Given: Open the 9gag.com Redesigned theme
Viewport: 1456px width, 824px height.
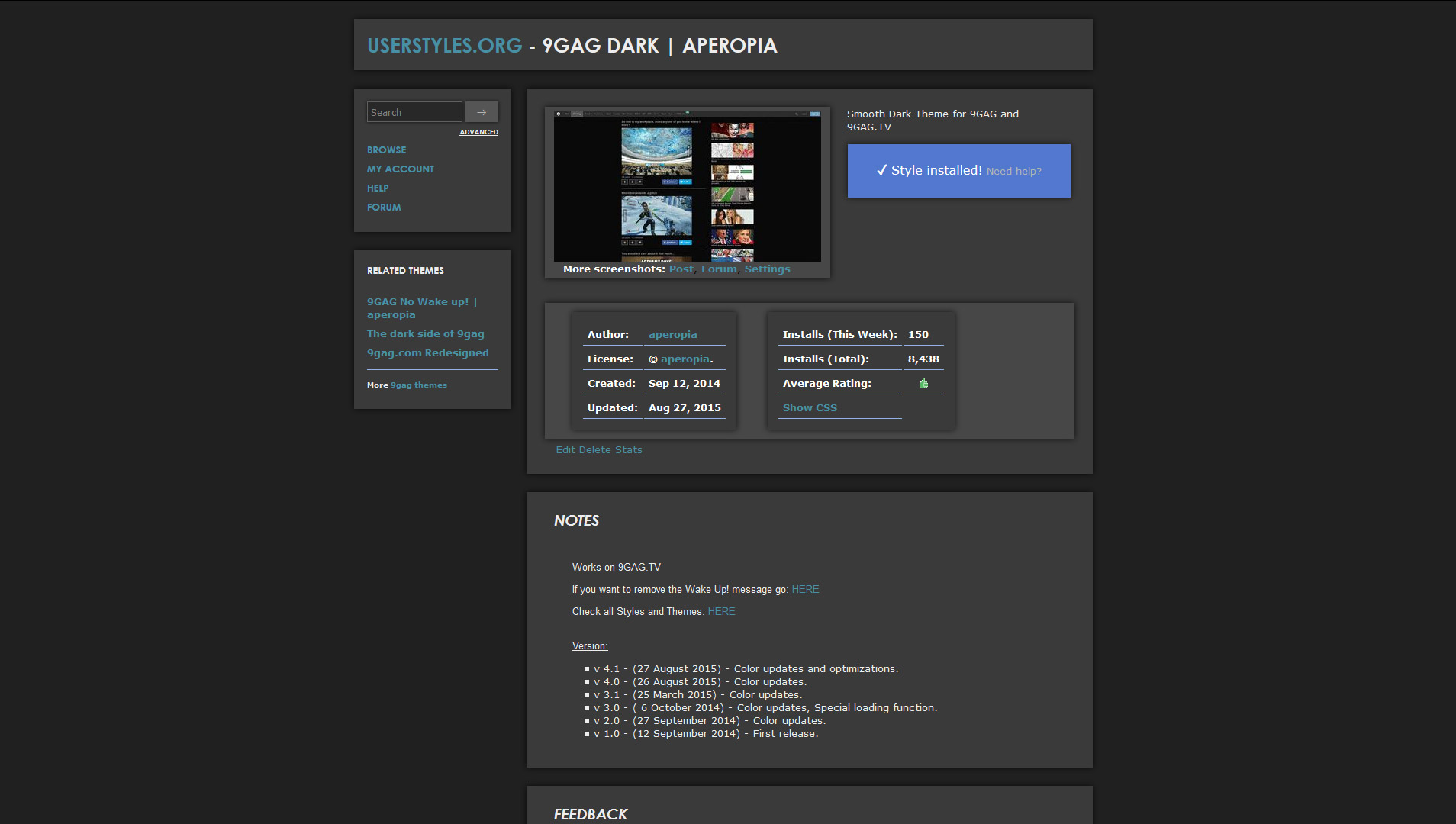Looking at the screenshot, I should pyautogui.click(x=427, y=352).
